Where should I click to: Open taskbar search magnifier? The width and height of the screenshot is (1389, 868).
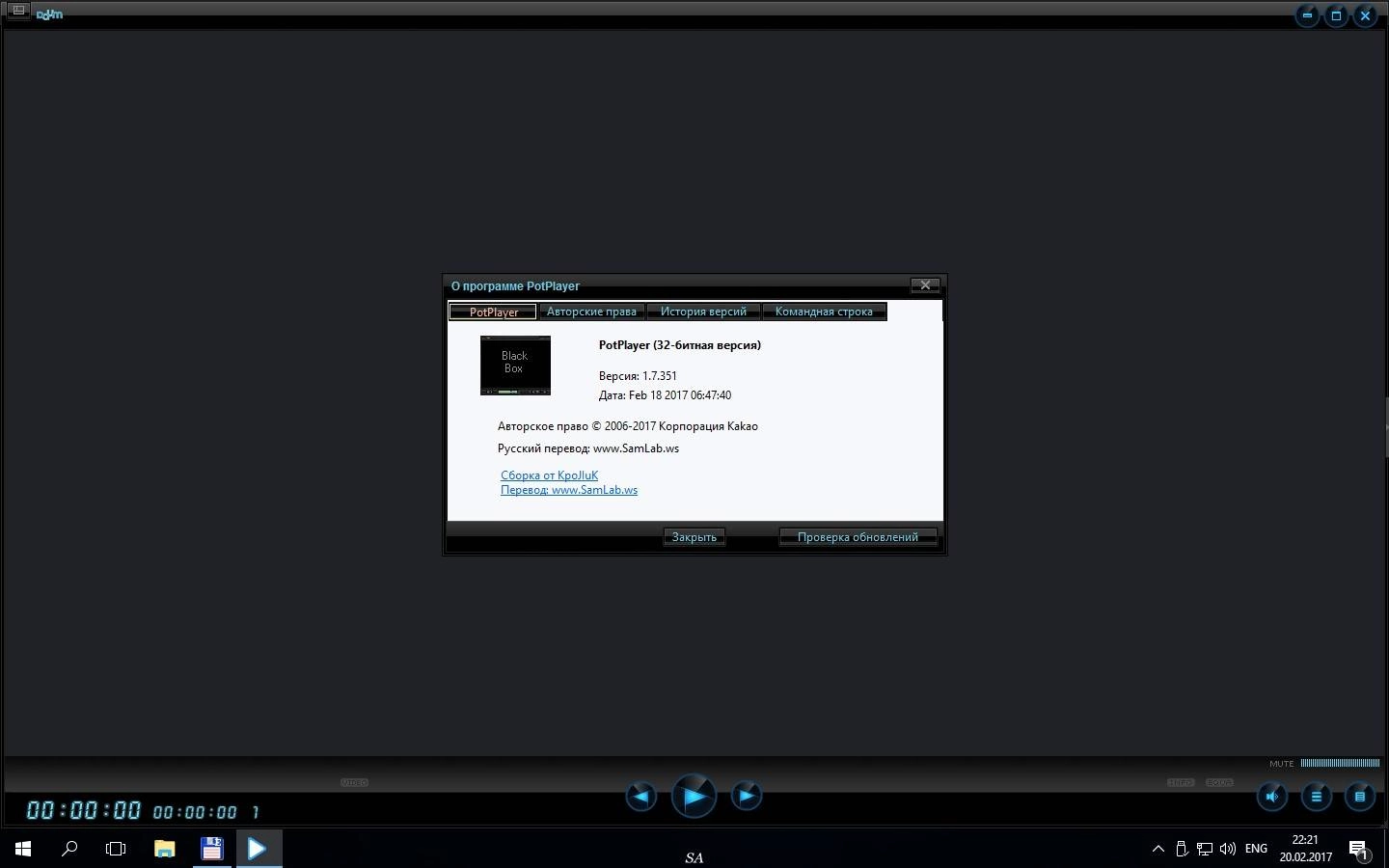tap(69, 849)
